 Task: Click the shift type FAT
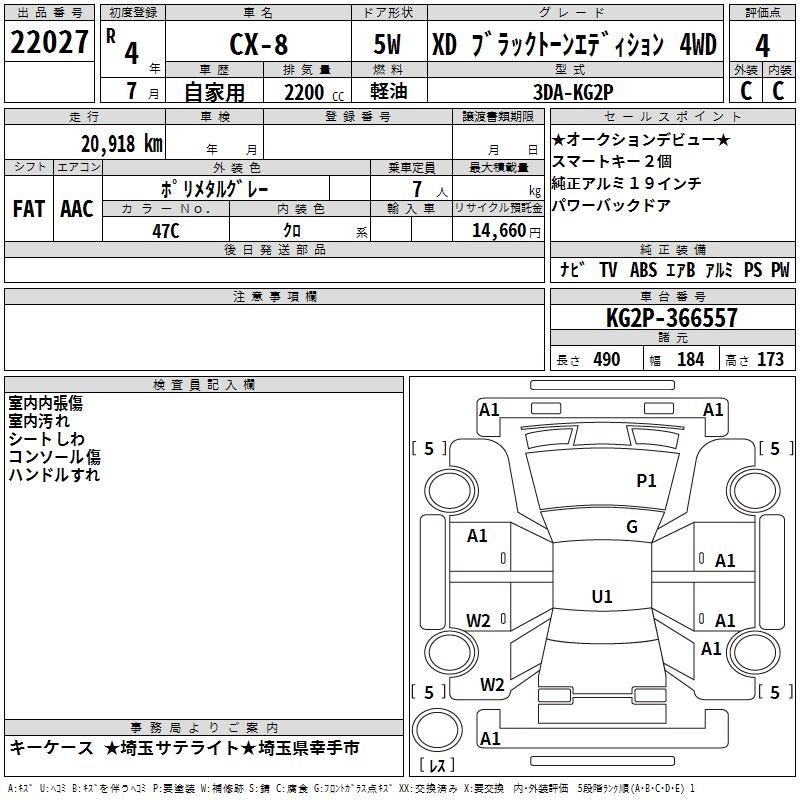pos(29,209)
